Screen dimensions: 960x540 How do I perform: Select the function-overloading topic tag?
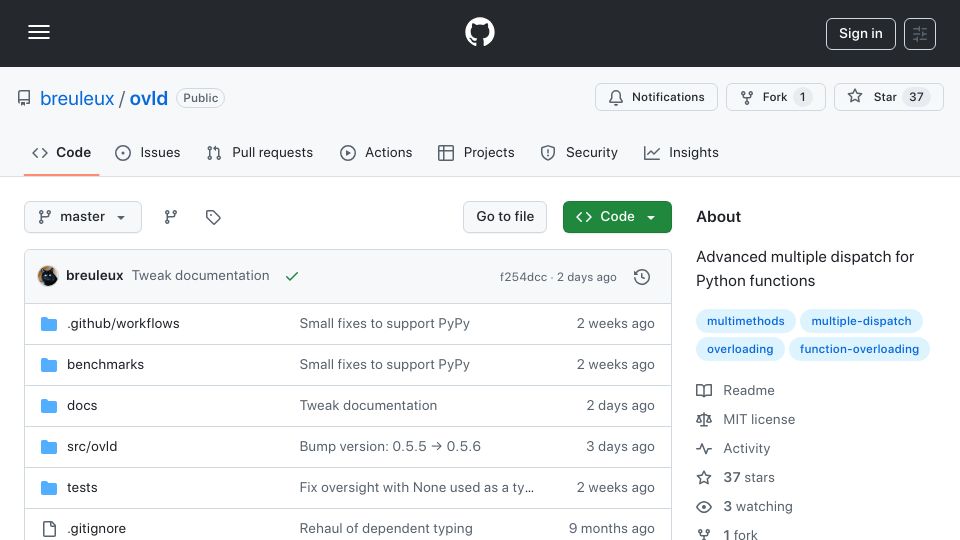tap(859, 349)
